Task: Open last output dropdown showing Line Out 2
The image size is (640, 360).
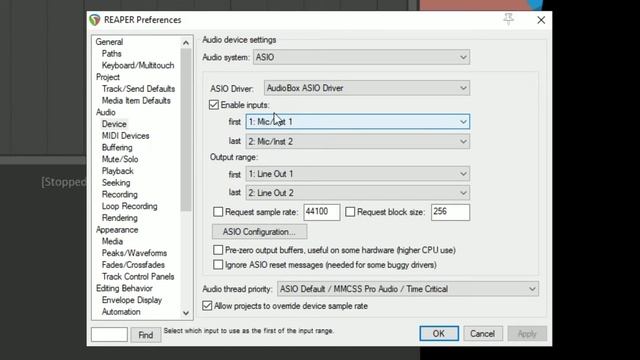Action: (358, 193)
